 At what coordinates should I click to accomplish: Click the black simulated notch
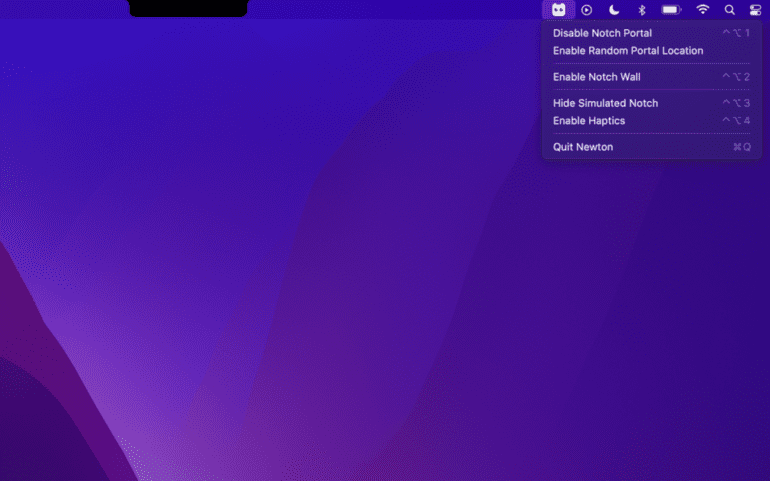pyautogui.click(x=188, y=8)
